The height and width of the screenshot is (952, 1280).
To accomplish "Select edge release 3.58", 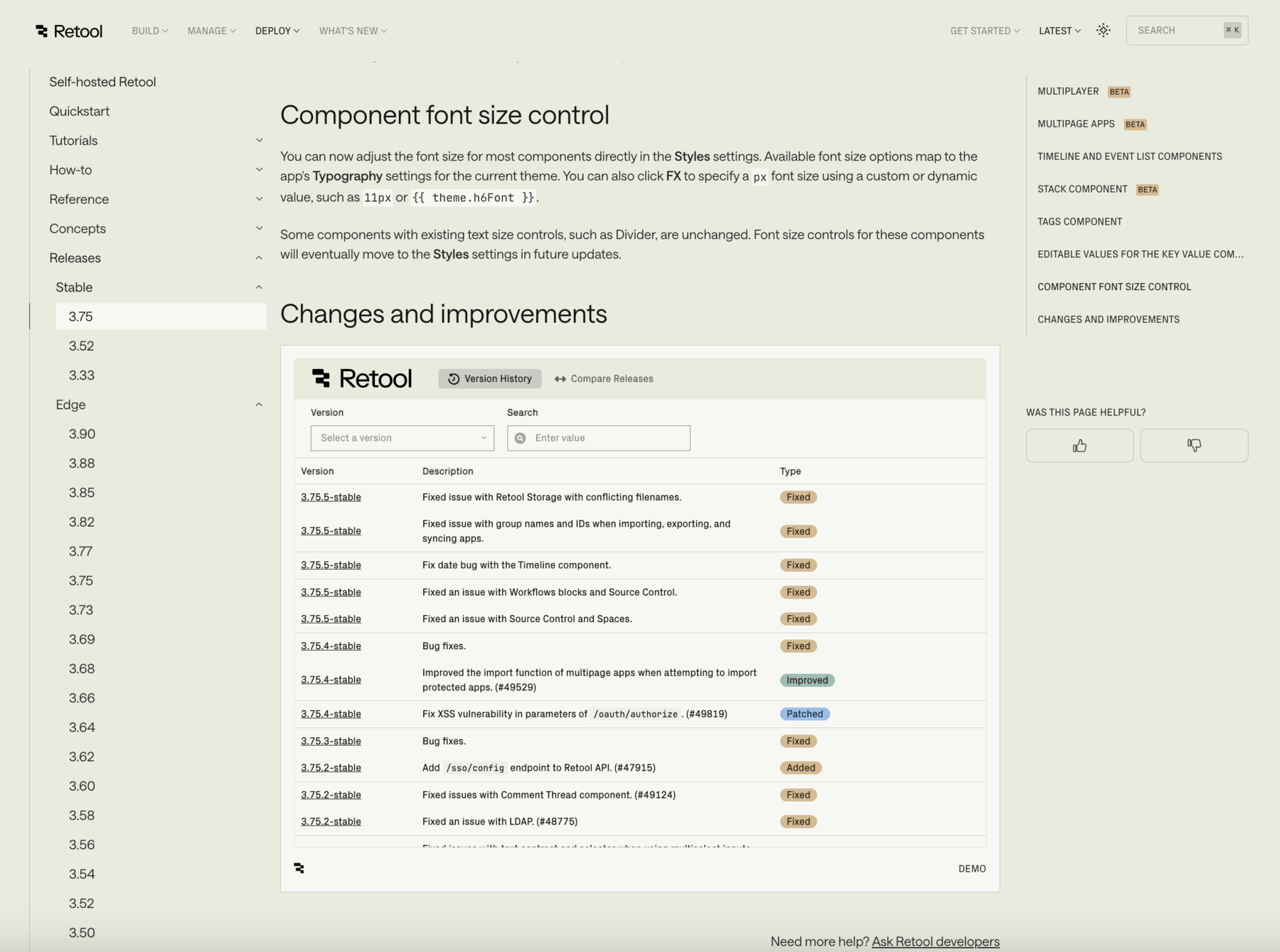I will [82, 815].
